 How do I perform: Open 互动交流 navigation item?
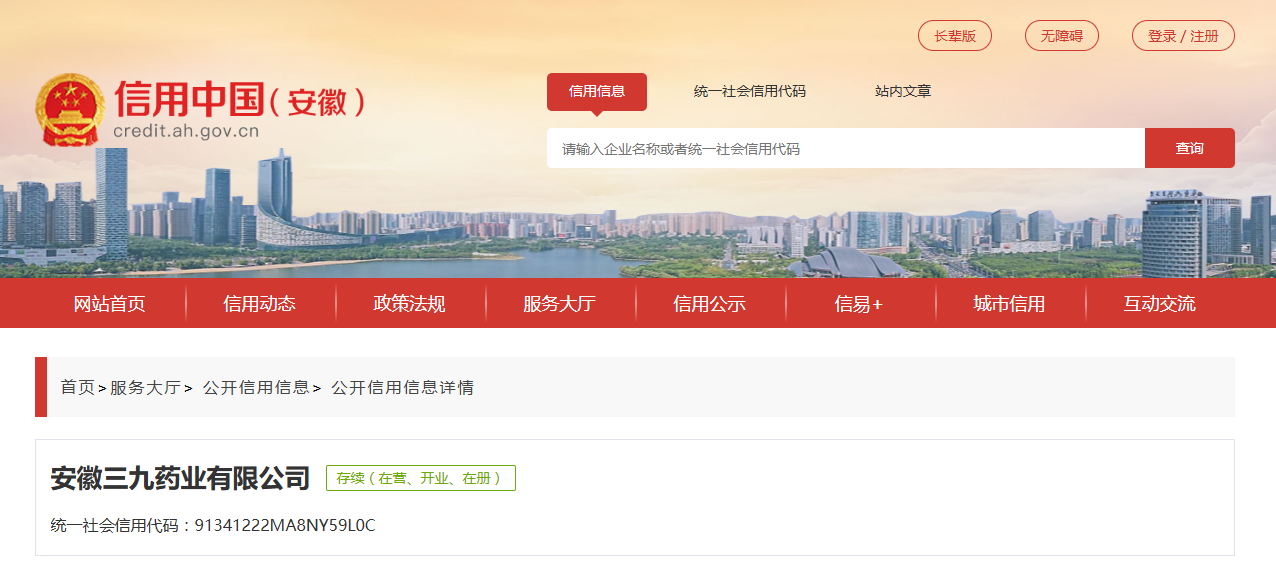(1160, 303)
